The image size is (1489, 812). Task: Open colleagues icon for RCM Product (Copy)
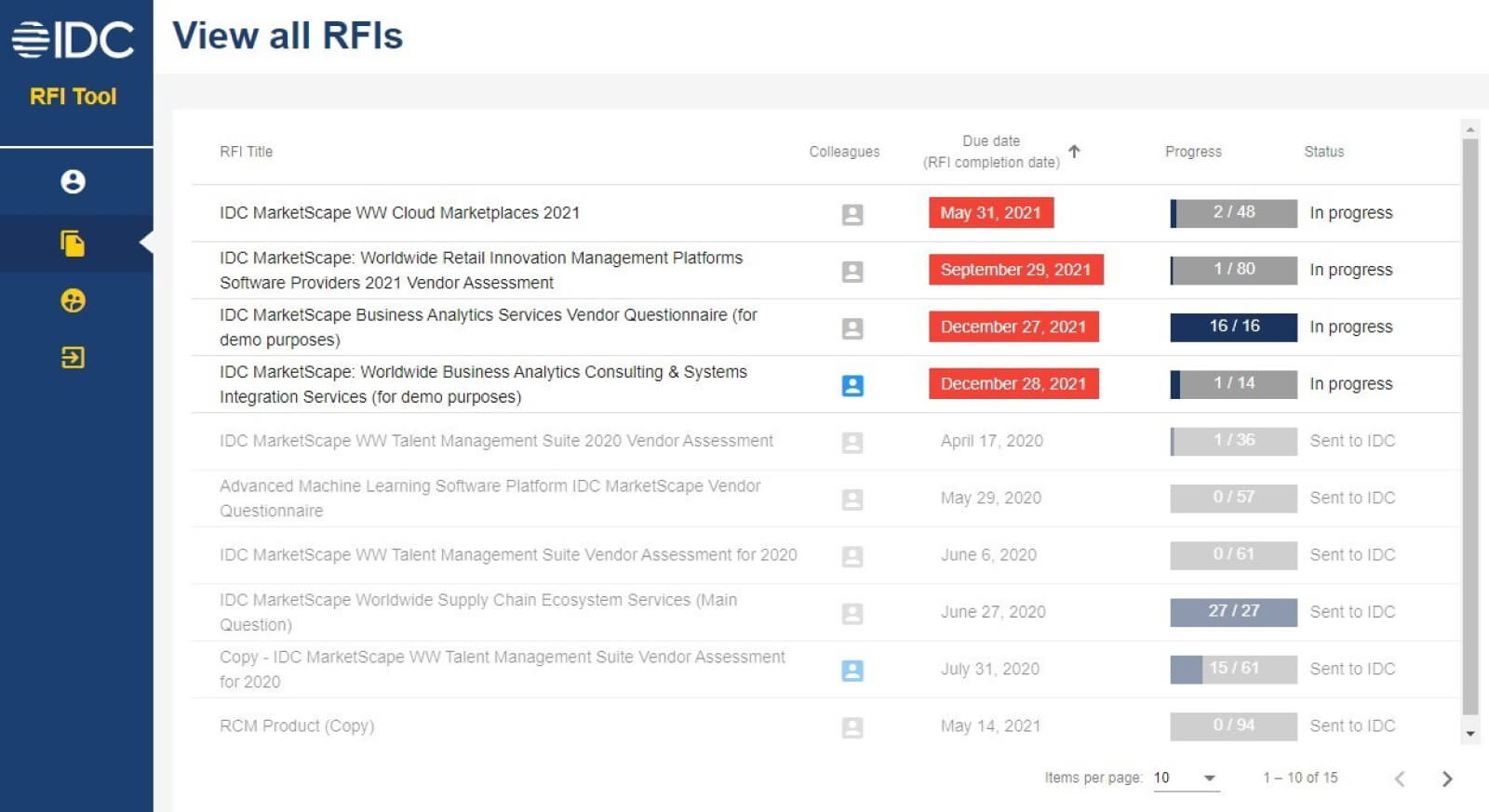pos(852,727)
